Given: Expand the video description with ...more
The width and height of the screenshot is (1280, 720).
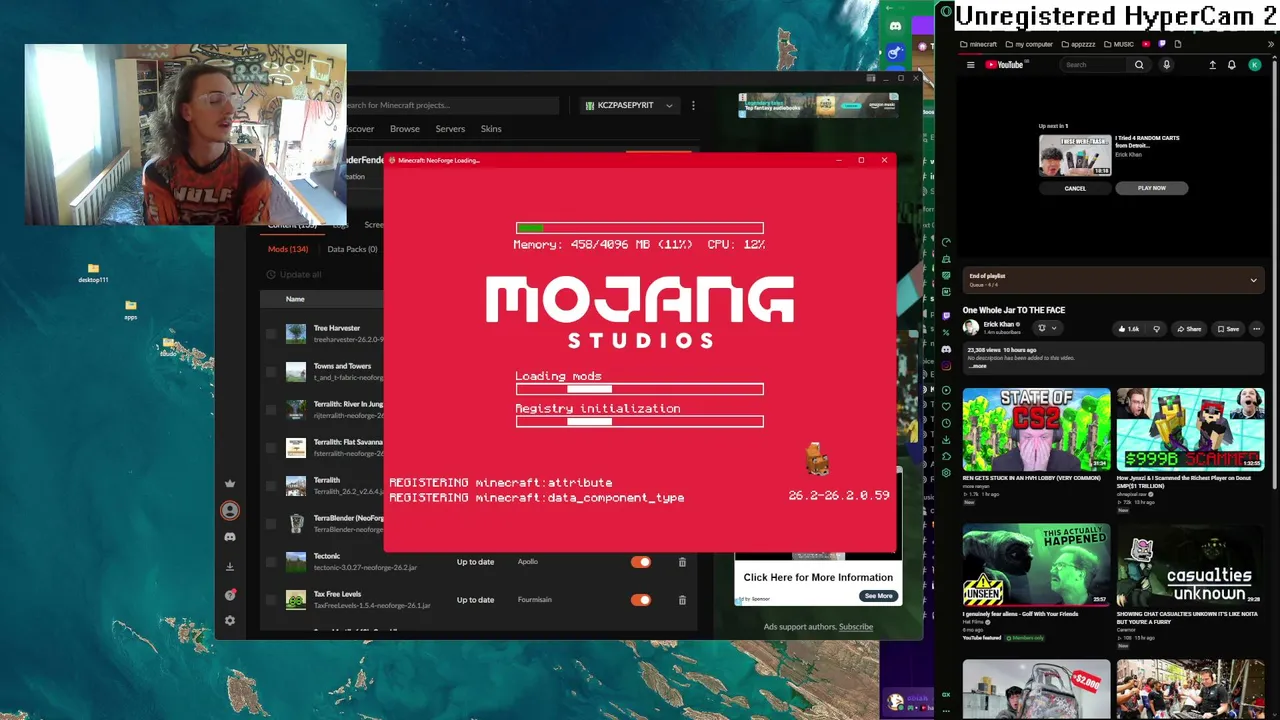Looking at the screenshot, I should [978, 366].
